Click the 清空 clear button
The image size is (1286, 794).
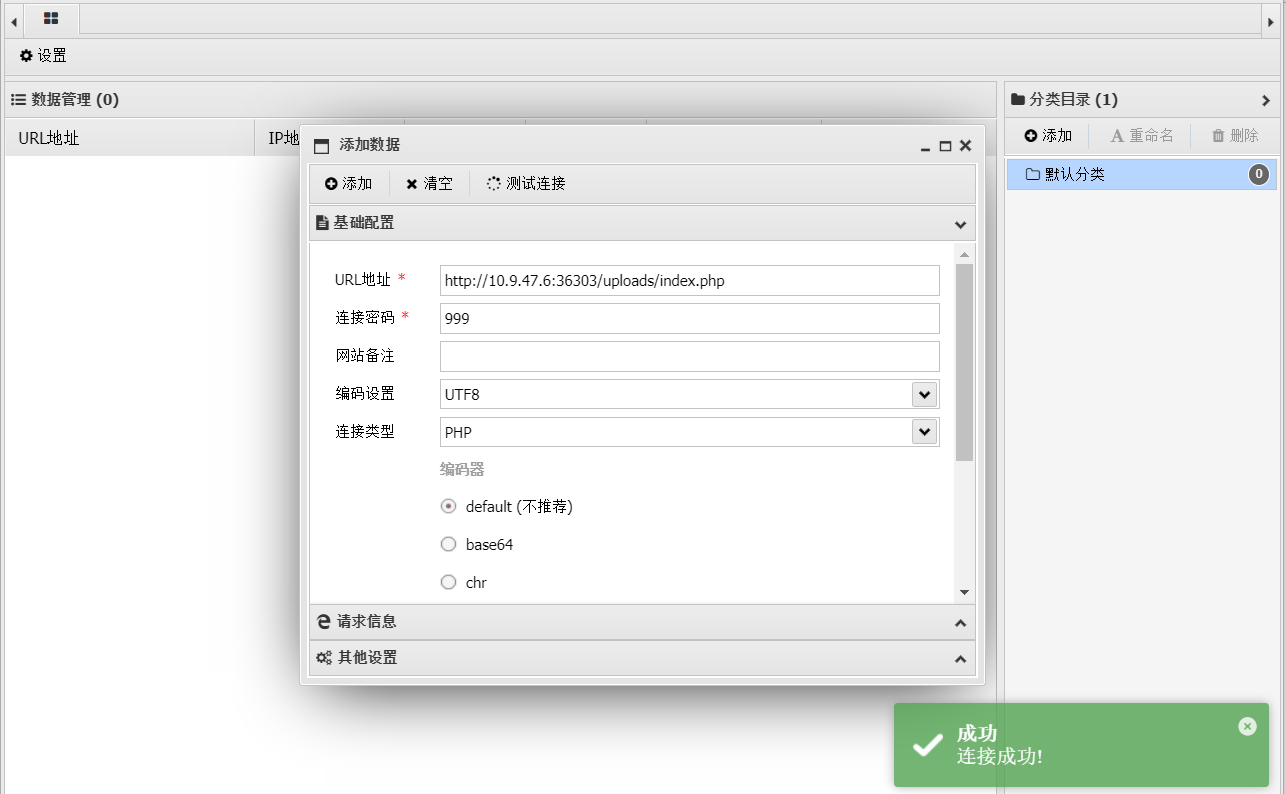tap(429, 184)
